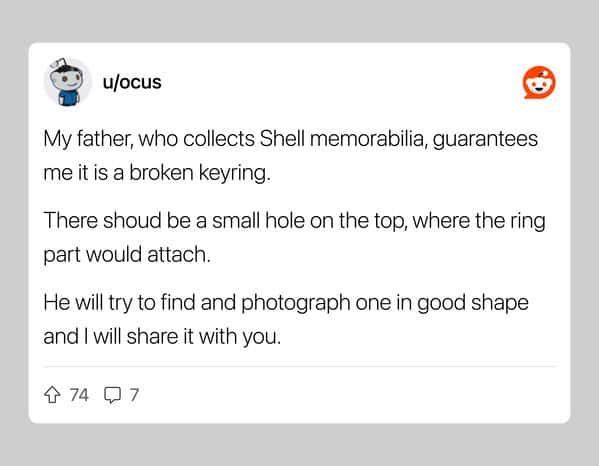Click the upvote arrow icon
The width and height of the screenshot is (599, 466).
pyautogui.click(x=52, y=395)
